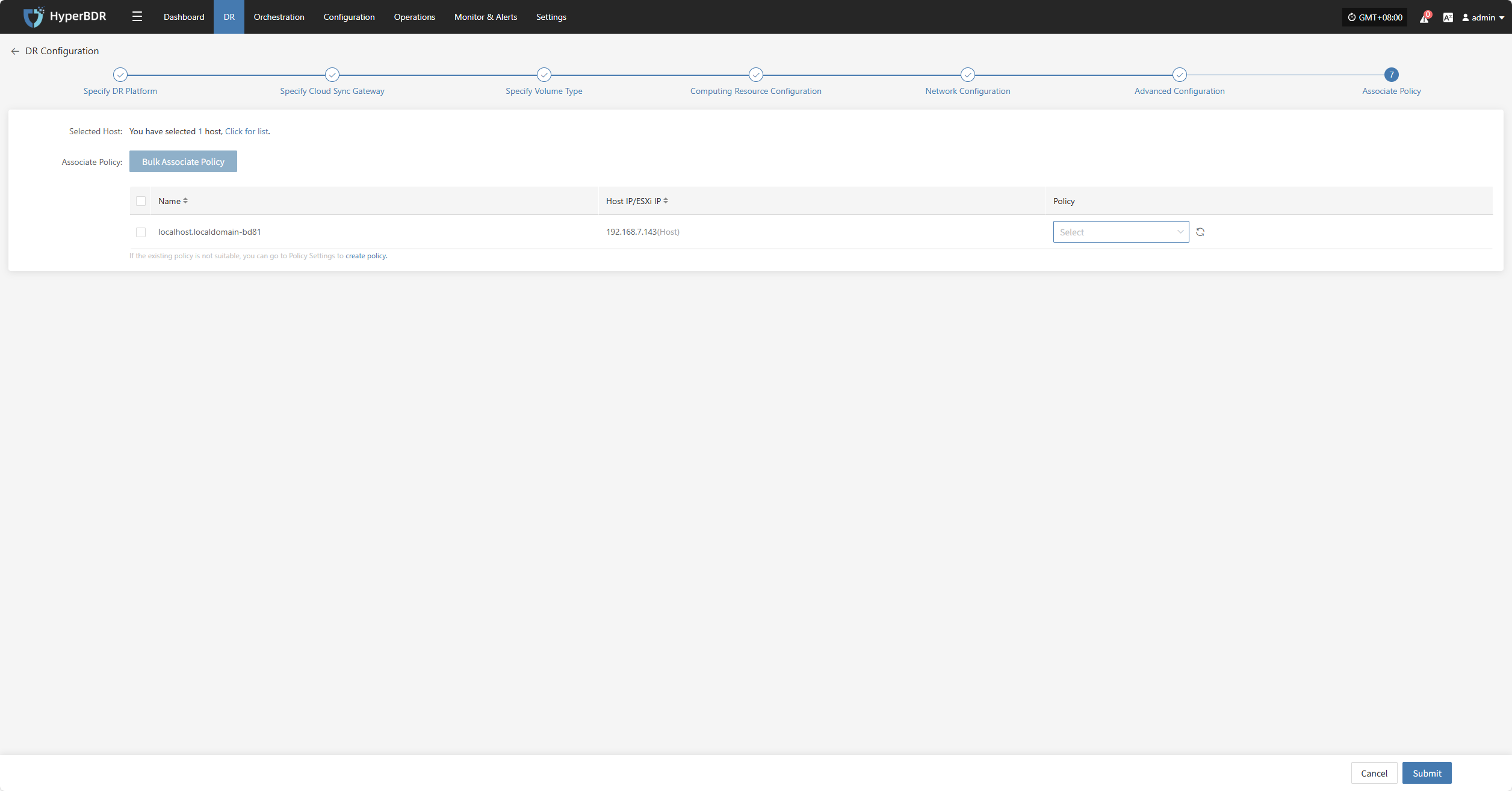
Task: Click the Advanced Configuration step circle
Action: click(x=1180, y=75)
